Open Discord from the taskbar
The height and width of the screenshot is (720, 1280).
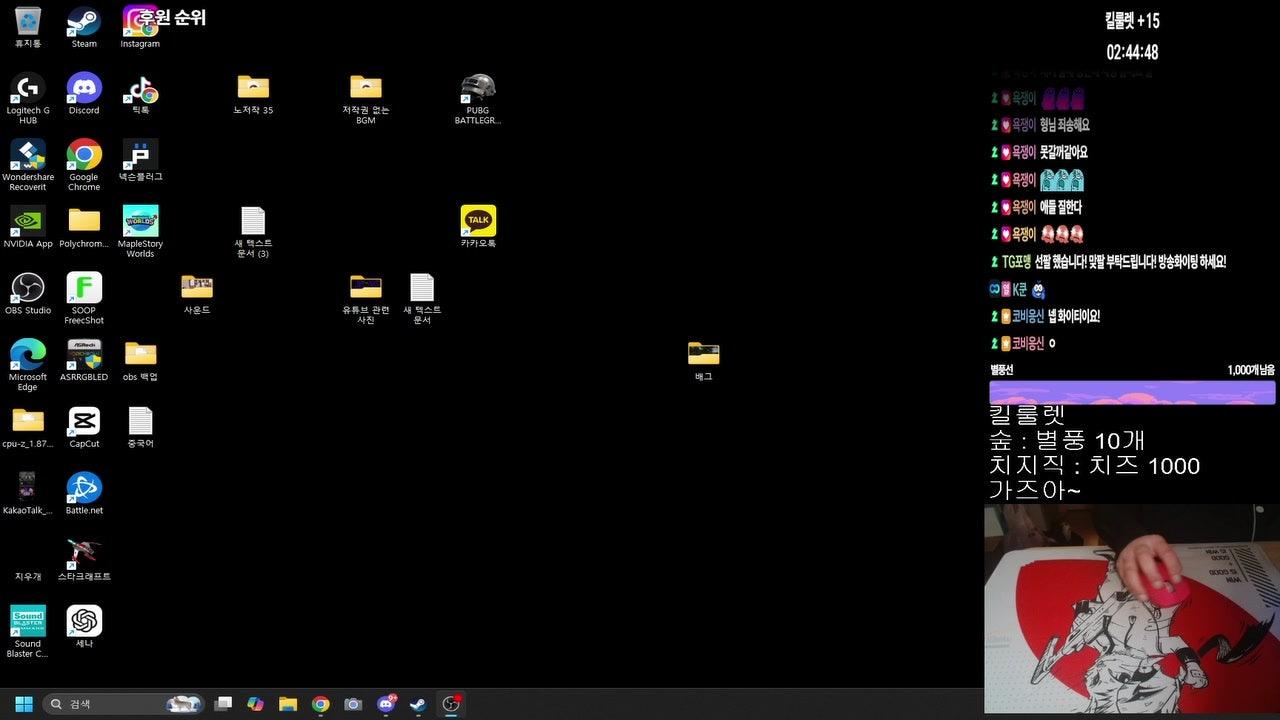point(386,704)
